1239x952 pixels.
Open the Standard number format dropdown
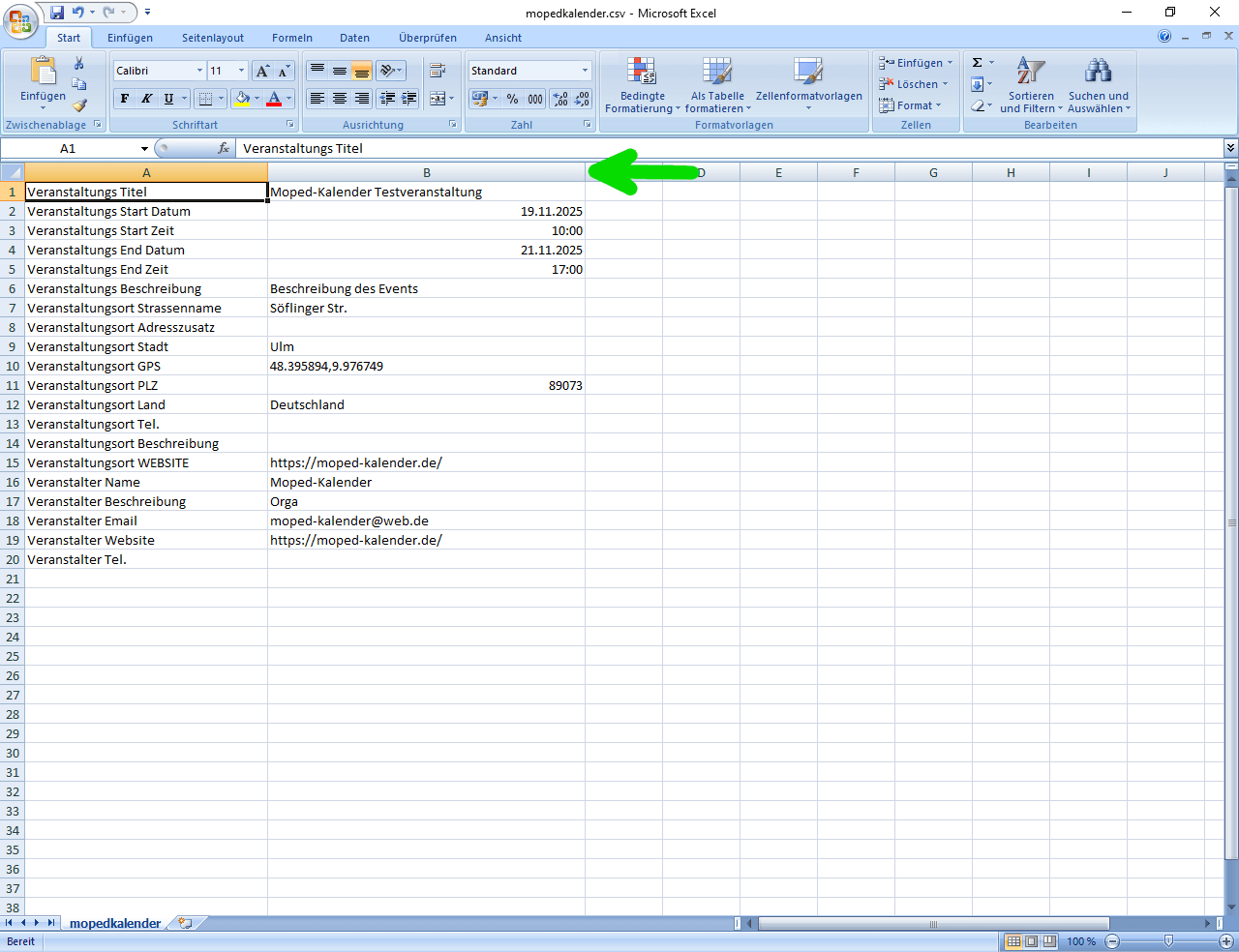[585, 71]
